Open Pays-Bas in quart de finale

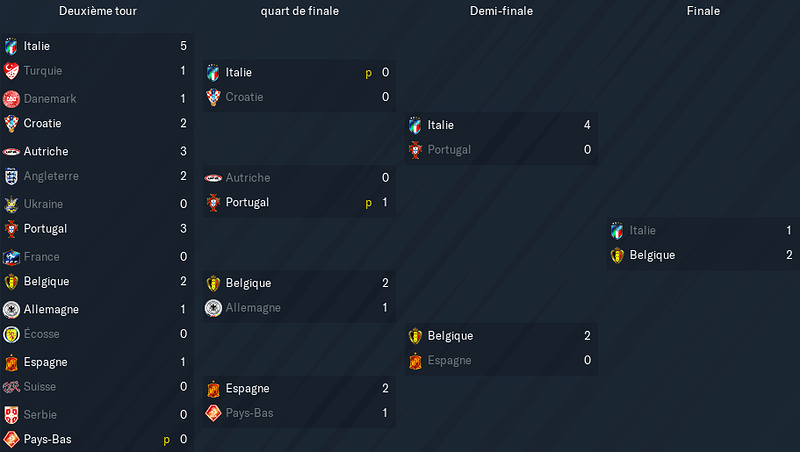[249, 413]
